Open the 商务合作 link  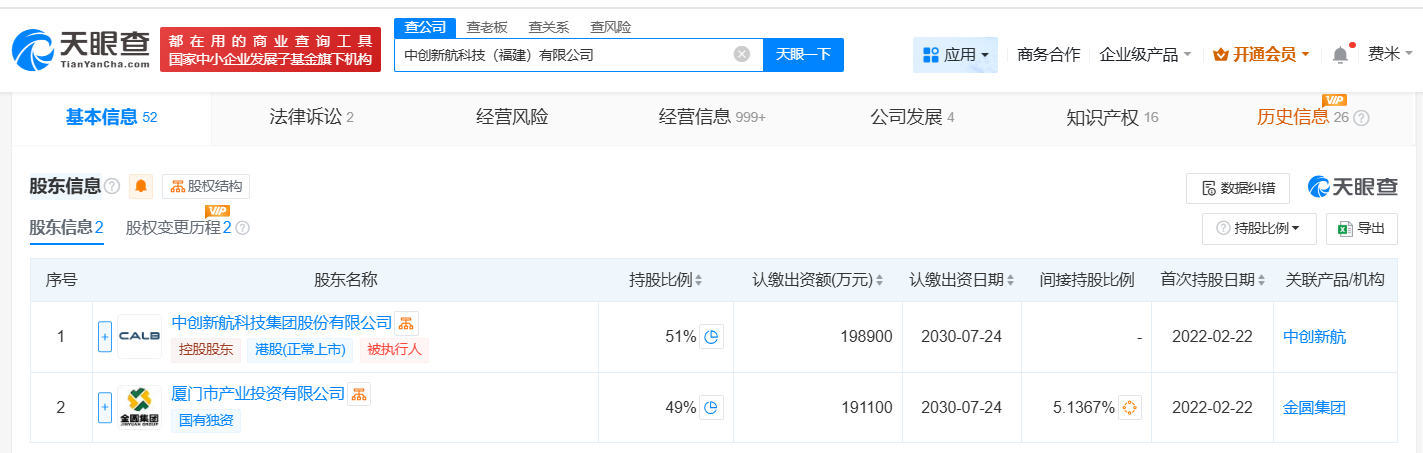click(1048, 55)
